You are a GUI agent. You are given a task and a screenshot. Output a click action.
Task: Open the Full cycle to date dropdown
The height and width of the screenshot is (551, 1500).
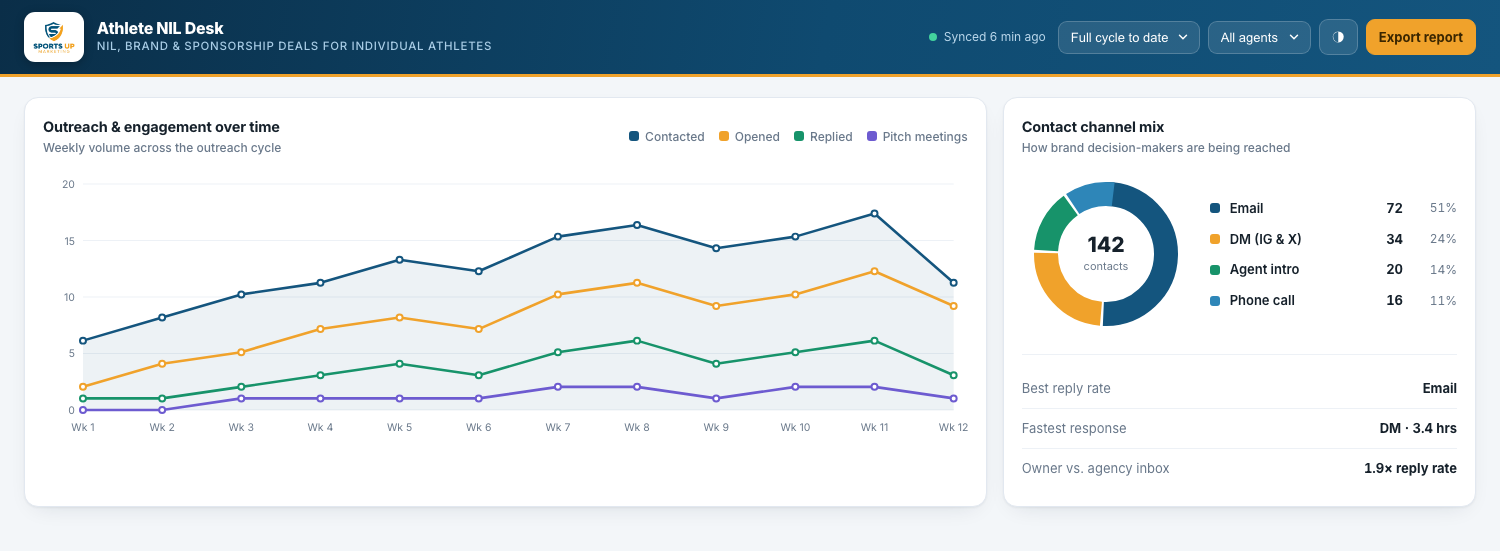(1129, 37)
